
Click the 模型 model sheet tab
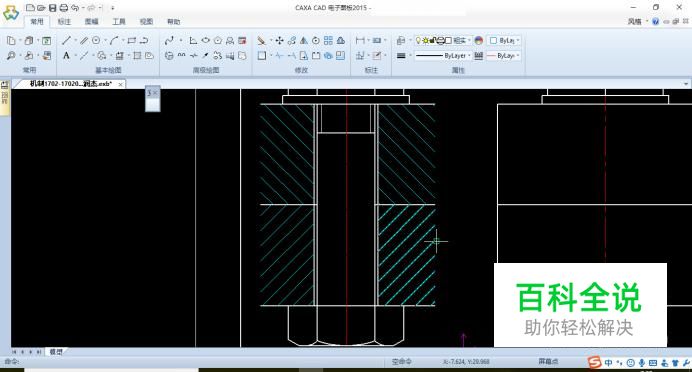(x=56, y=352)
